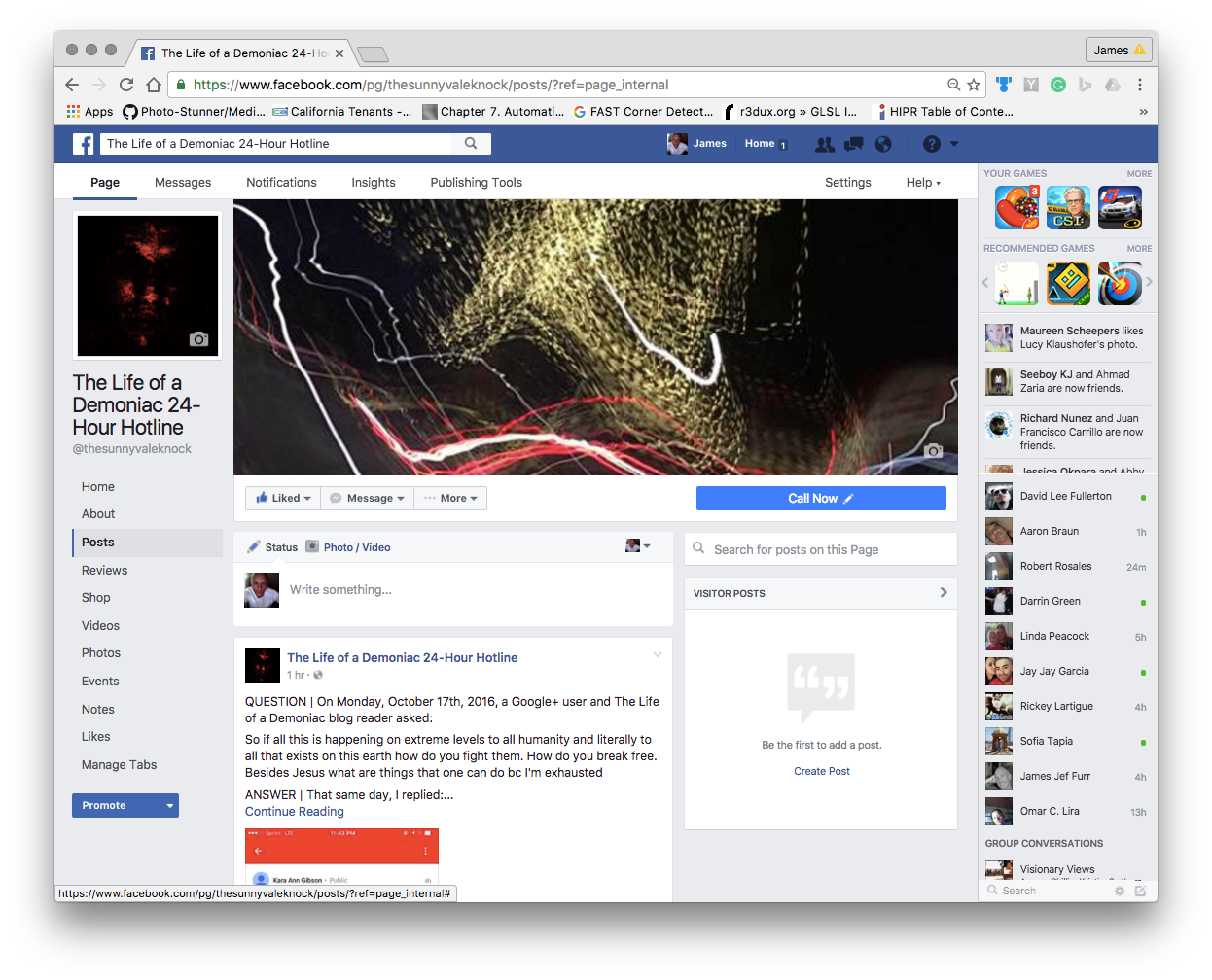This screenshot has width=1212, height=980.
Task: Show next recommended games arrow
Action: coord(1149,282)
